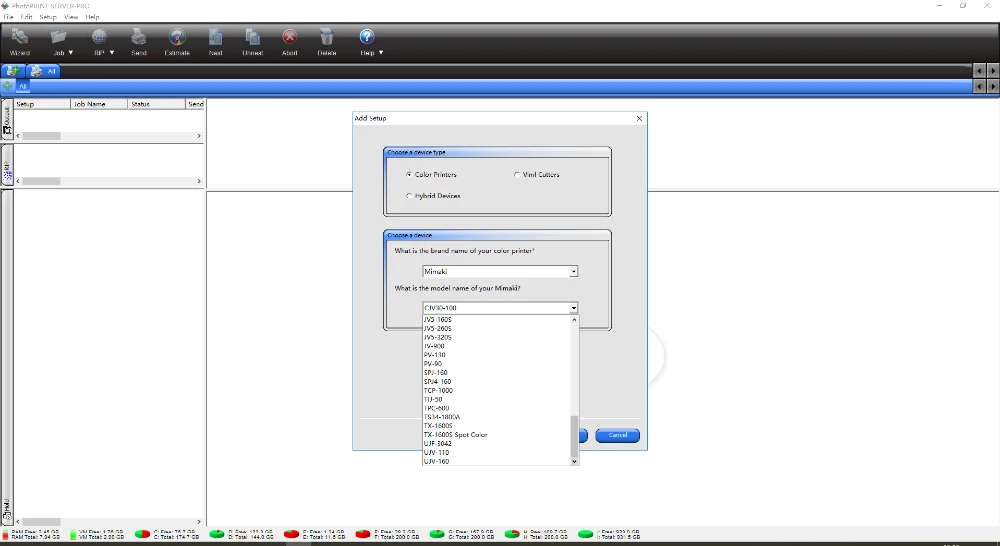
Task: Click the Setup column header
Action: [42, 103]
